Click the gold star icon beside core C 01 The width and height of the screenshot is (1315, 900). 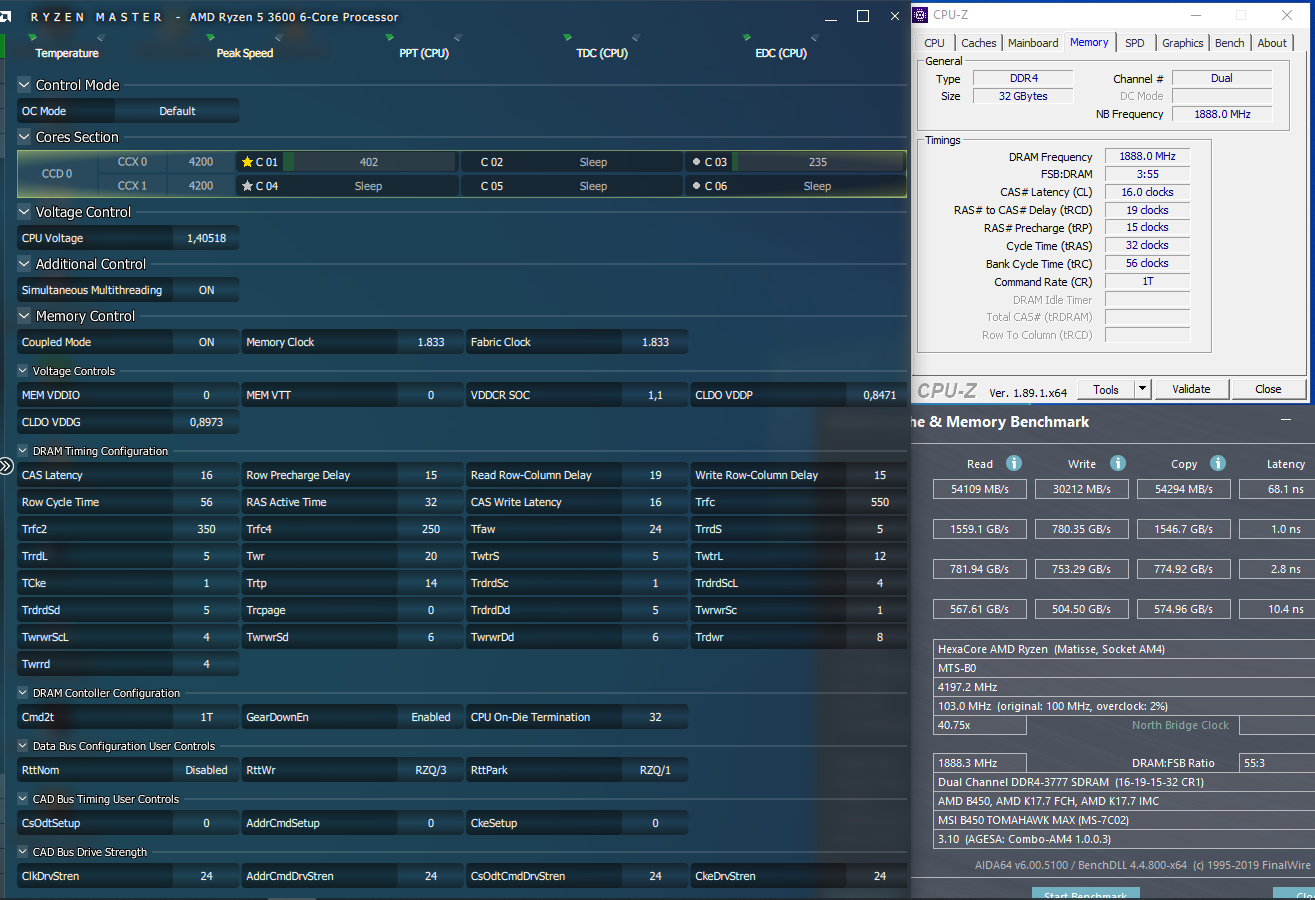click(247, 162)
